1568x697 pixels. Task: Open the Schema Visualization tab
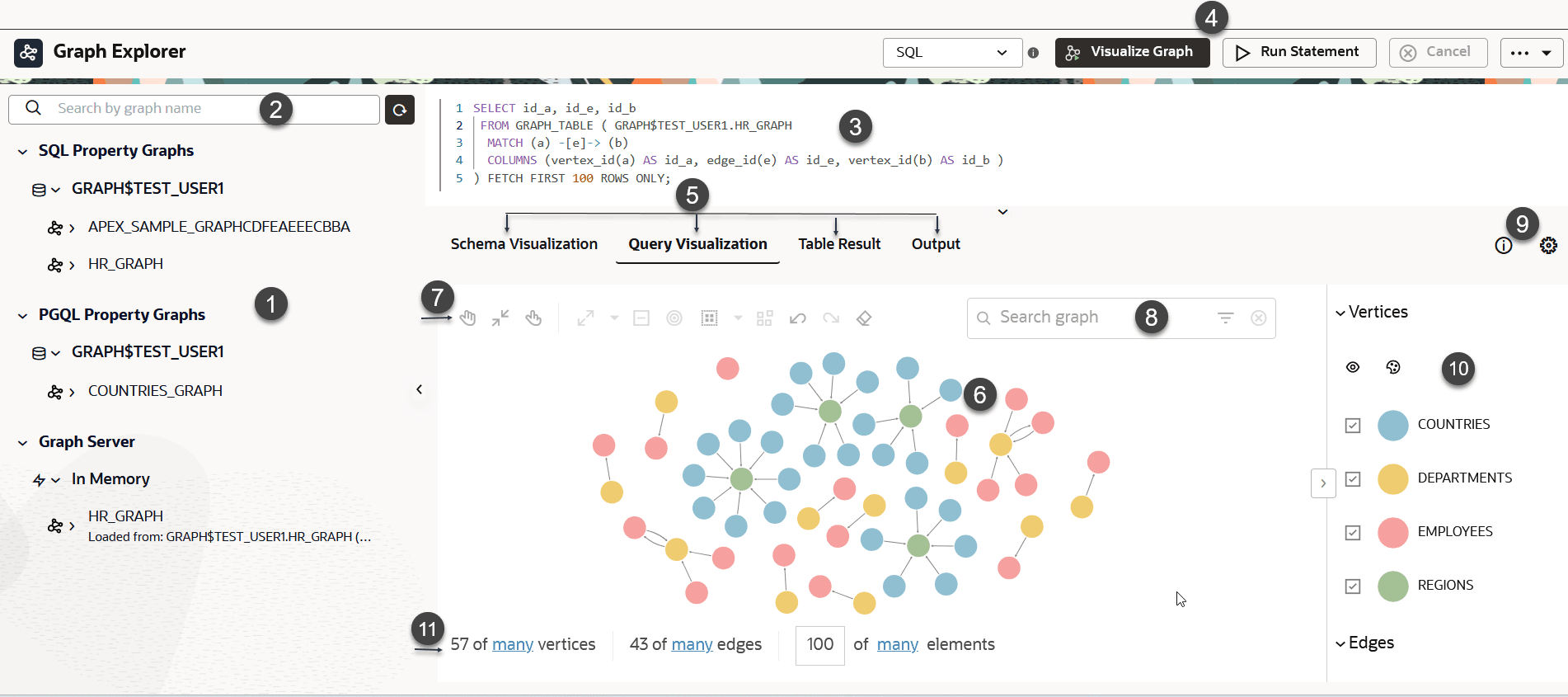pos(524,244)
